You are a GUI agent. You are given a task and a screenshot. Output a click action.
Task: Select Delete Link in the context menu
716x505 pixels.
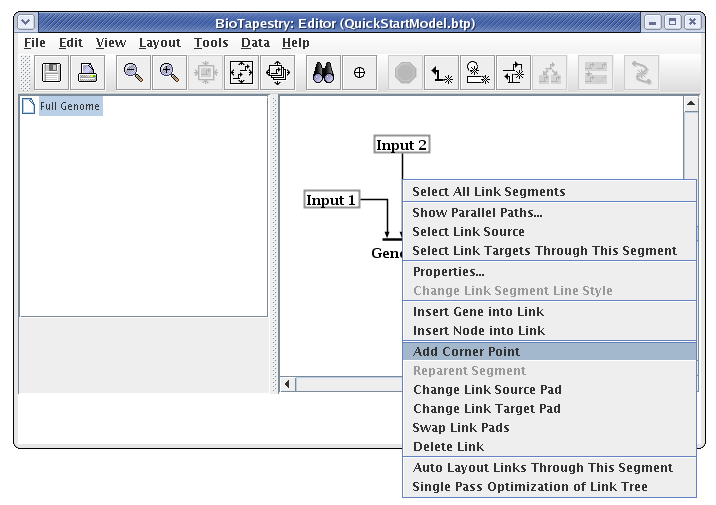pyautogui.click(x=448, y=447)
